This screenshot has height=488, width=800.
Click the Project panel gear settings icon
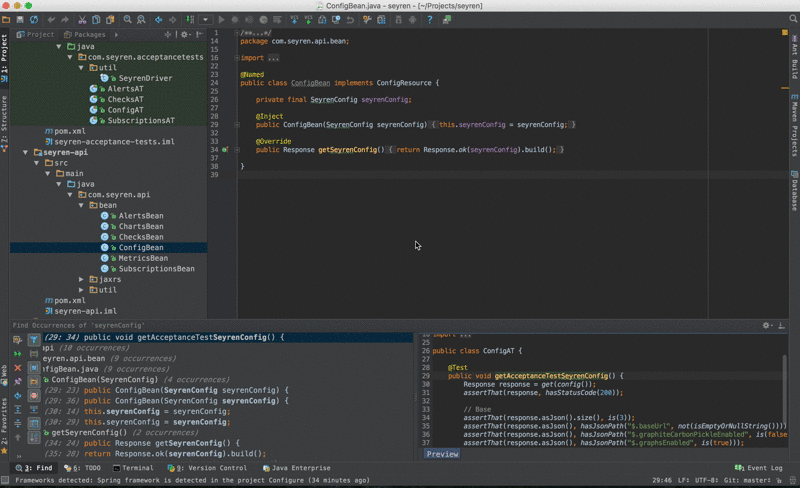[184, 35]
